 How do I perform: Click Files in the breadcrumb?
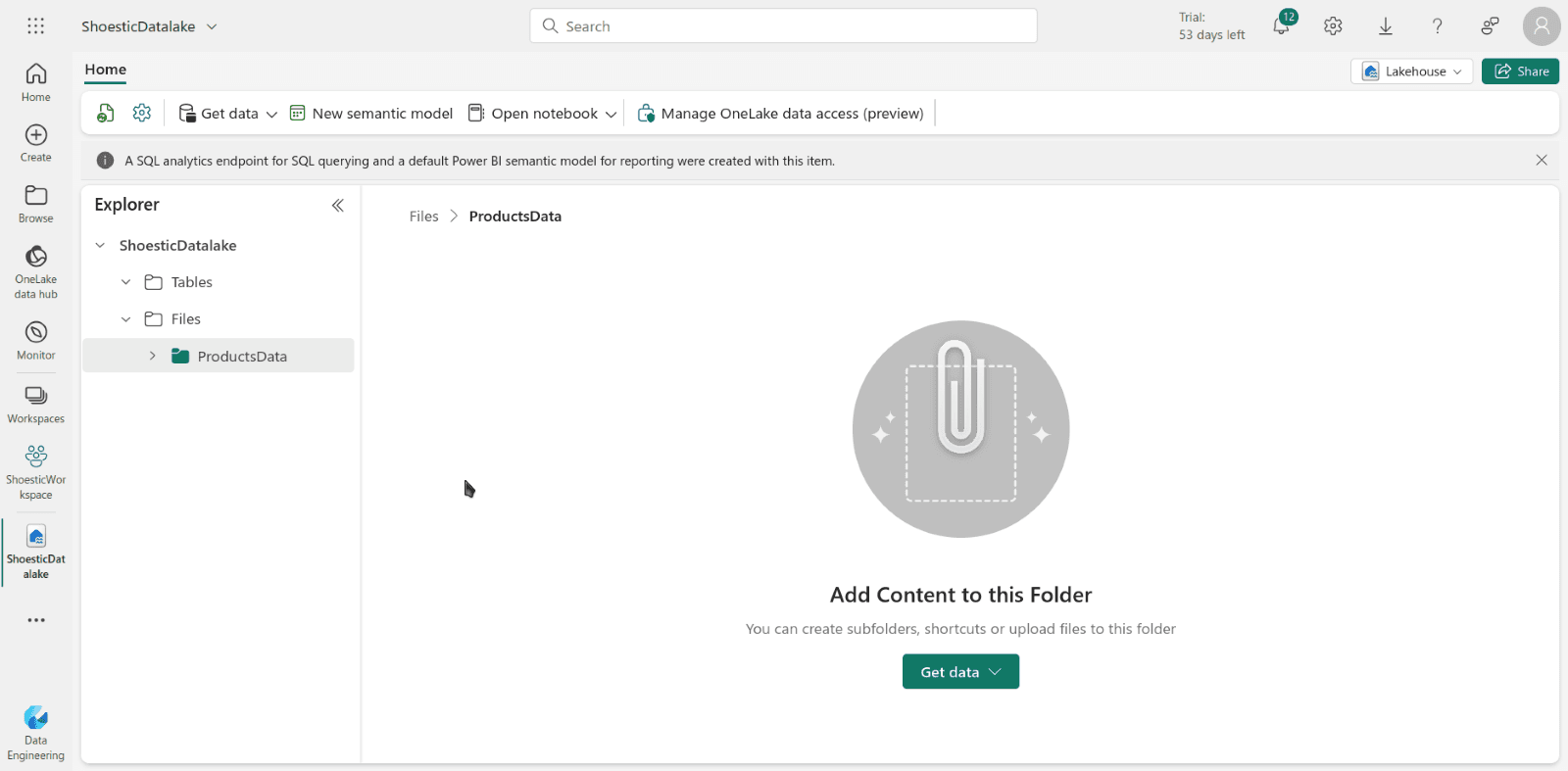424,217
